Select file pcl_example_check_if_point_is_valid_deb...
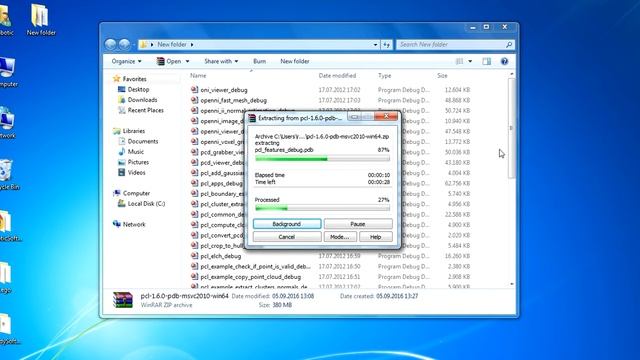The height and width of the screenshot is (360, 640). 256,267
